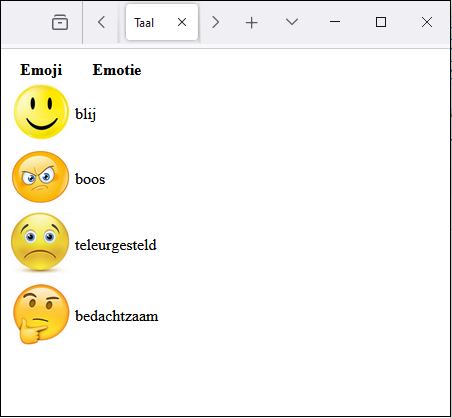Viewport: 452px width, 418px height.
Task: Click the yellow happy smiley emoji
Action: point(41,112)
